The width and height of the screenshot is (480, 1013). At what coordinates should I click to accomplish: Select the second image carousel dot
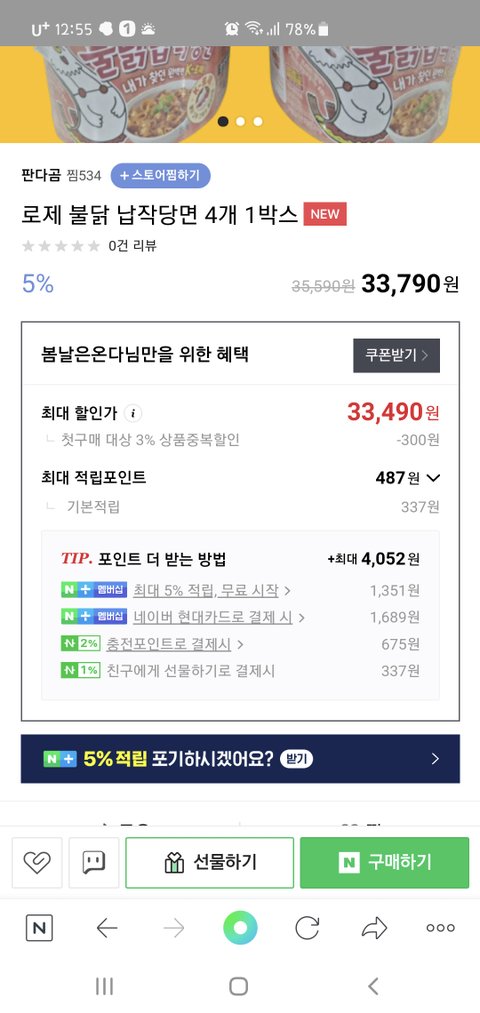pos(240,121)
